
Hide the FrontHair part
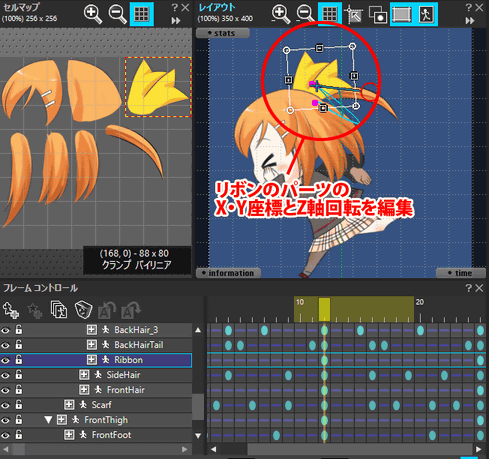[5, 390]
